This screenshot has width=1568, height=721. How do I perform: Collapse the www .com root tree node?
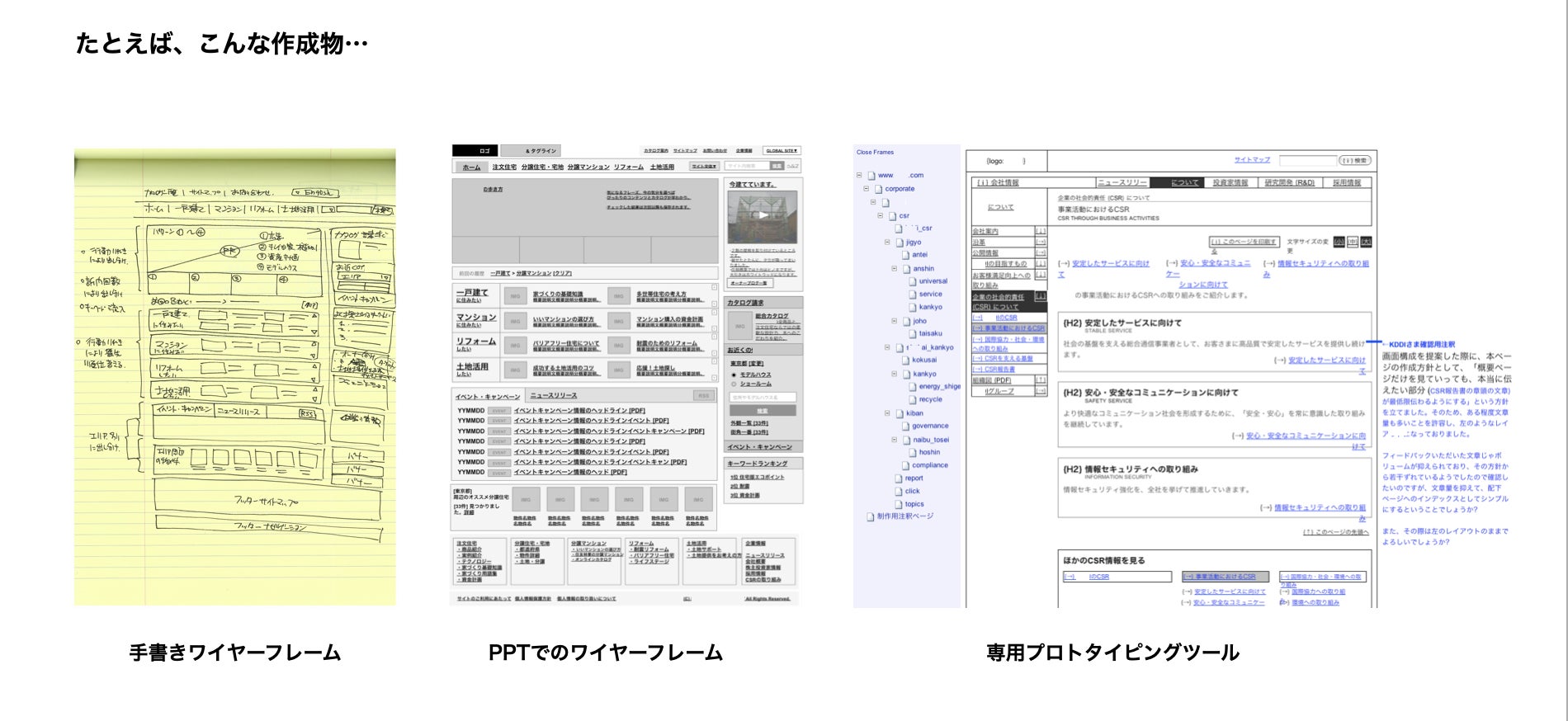tap(859, 176)
